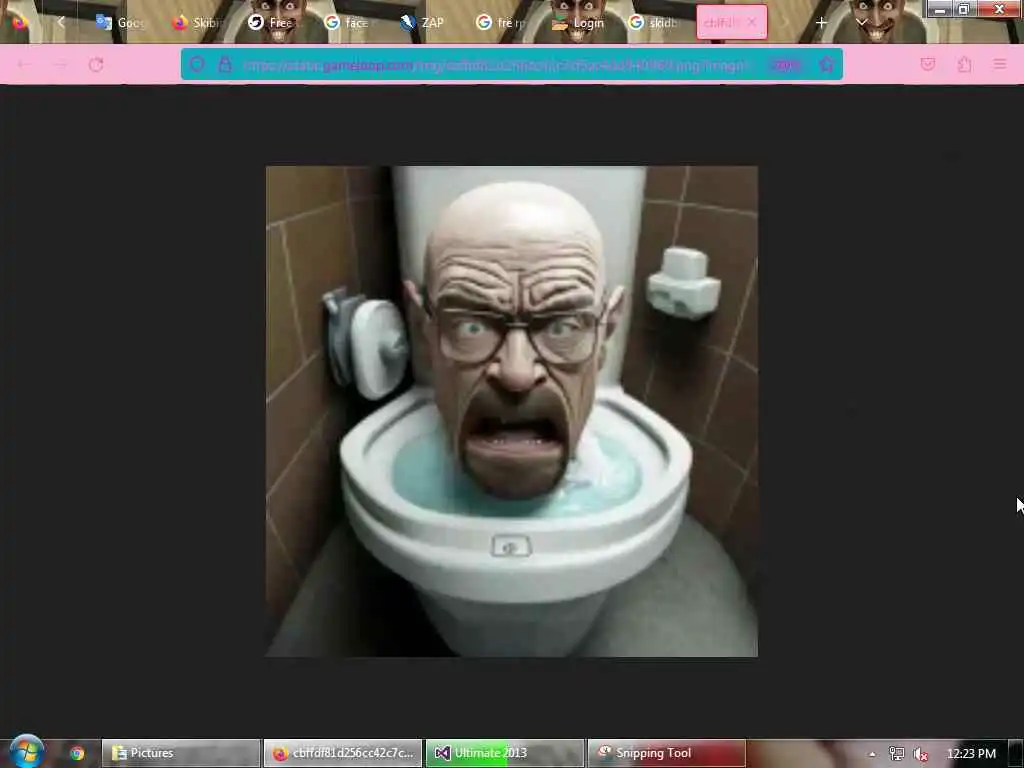The height and width of the screenshot is (768, 1024).
Task: Open network status tray icon
Action: click(896, 754)
